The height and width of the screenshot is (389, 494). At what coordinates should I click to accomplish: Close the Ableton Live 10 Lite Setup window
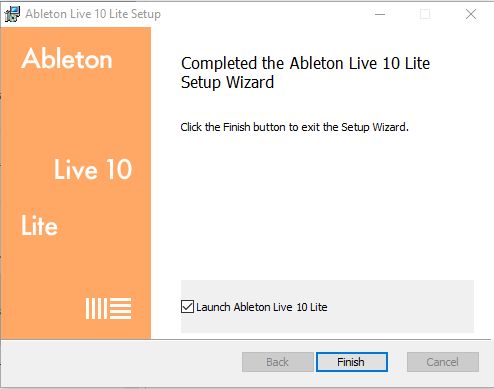[471, 14]
